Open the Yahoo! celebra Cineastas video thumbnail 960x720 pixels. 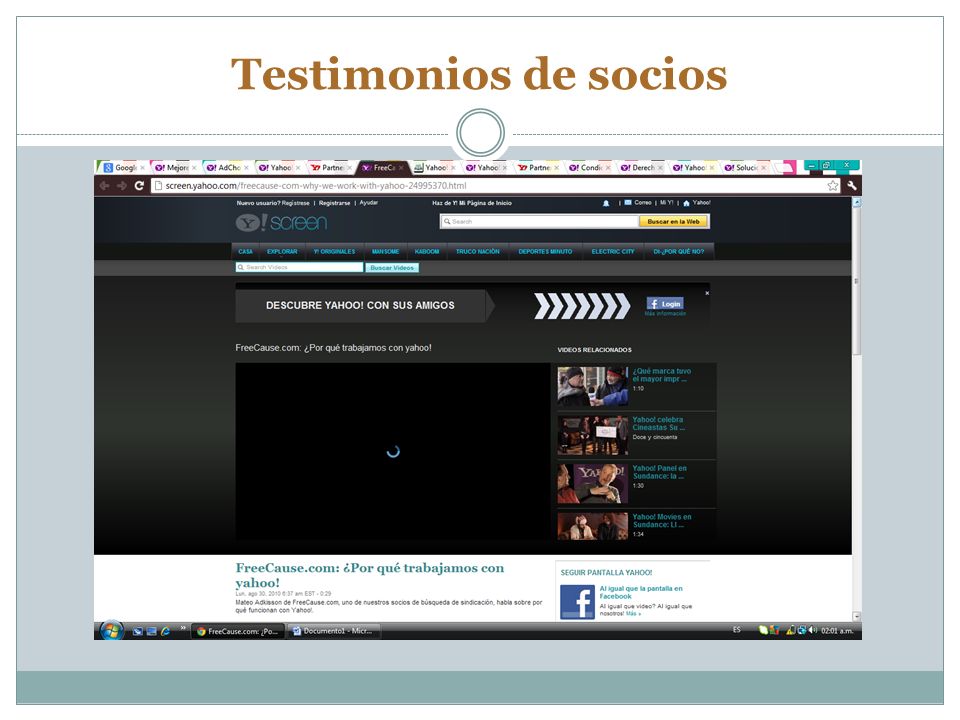point(593,435)
